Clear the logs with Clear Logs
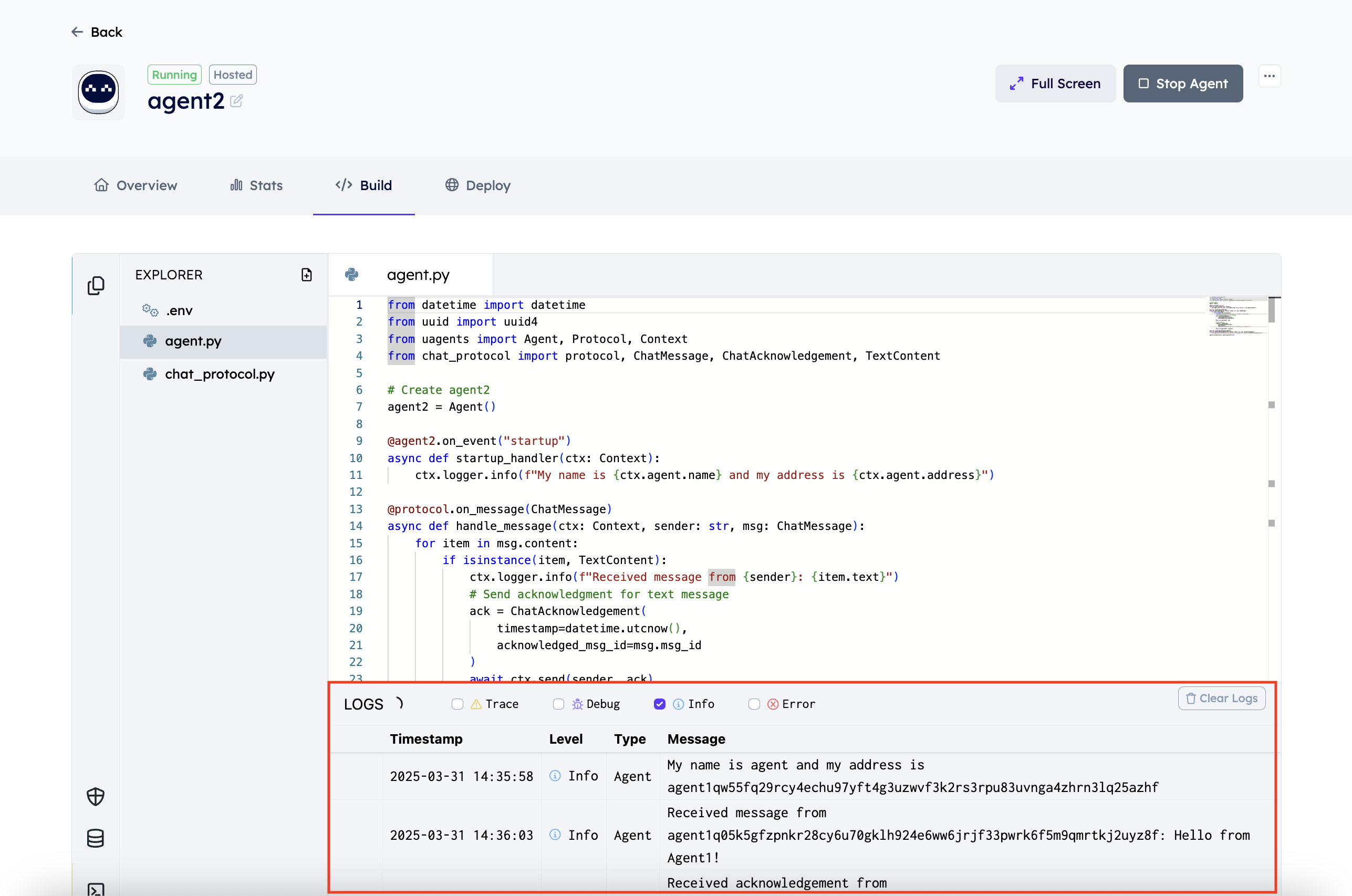 (1221, 699)
